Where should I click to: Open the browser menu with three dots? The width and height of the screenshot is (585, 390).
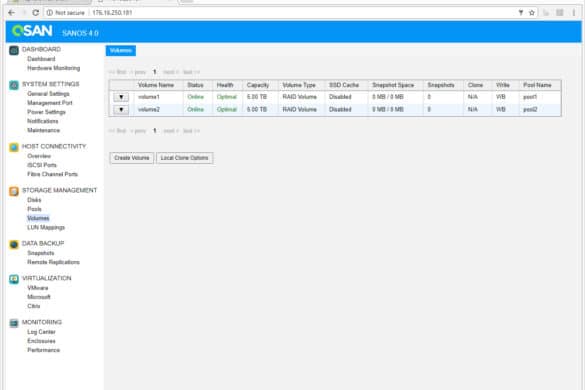[x=574, y=13]
